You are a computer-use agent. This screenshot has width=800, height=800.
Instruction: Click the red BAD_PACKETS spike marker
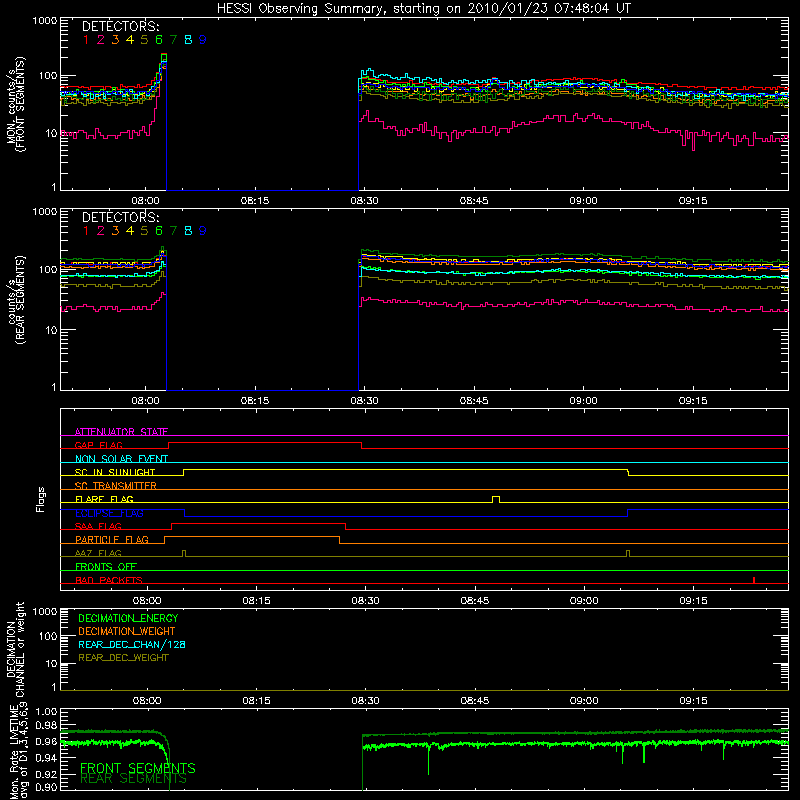tap(754, 580)
